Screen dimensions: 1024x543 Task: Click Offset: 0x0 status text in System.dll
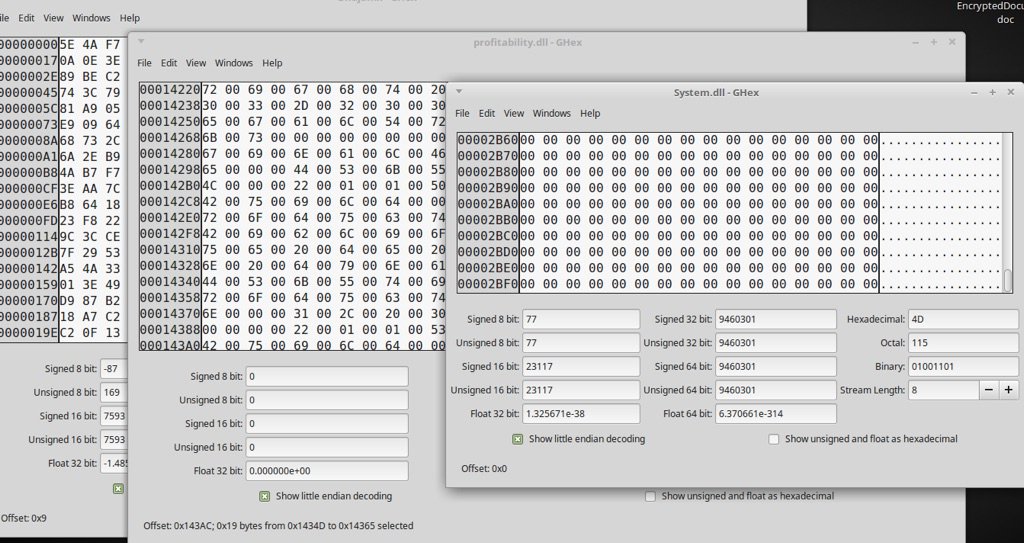(484, 469)
